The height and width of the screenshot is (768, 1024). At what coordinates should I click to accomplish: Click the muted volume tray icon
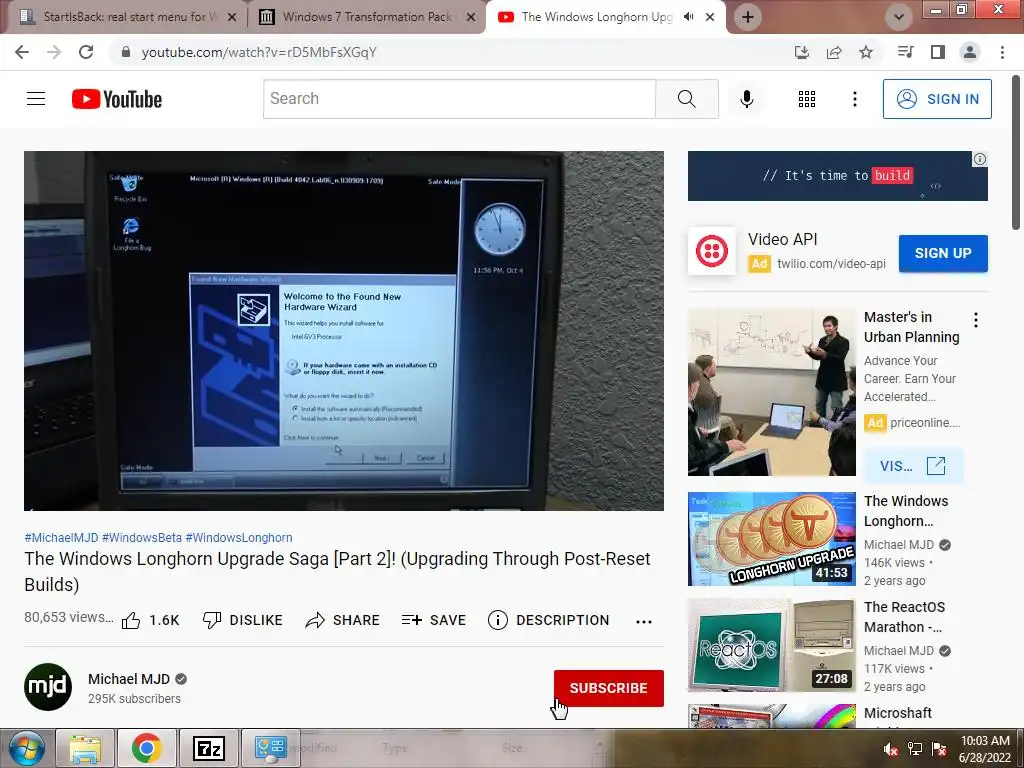click(890, 749)
